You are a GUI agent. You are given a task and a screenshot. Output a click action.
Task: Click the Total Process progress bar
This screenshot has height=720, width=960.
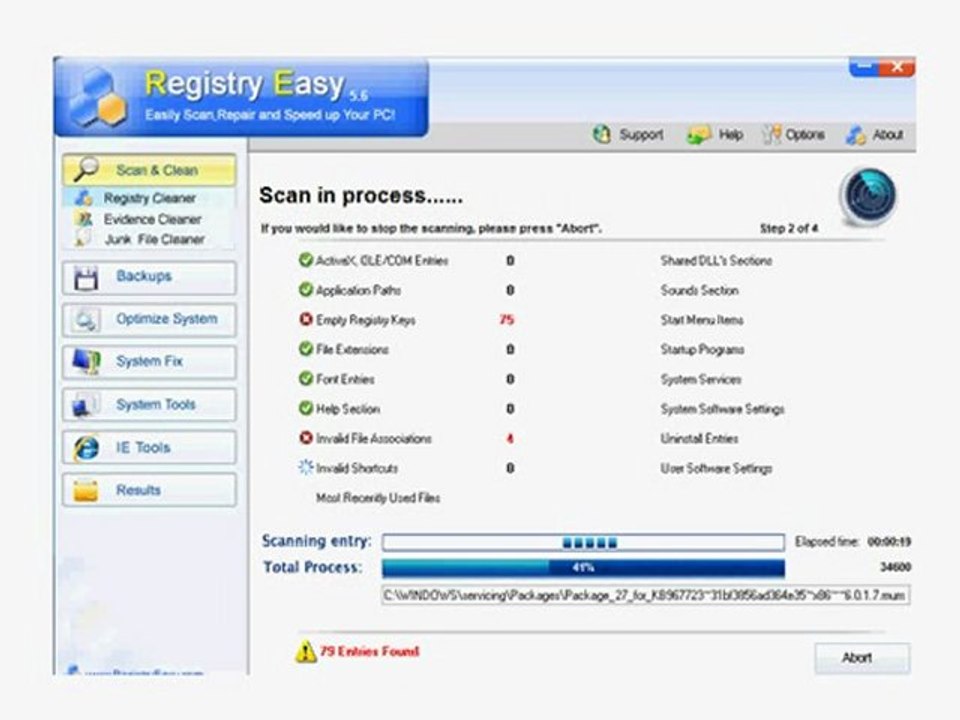click(583, 568)
